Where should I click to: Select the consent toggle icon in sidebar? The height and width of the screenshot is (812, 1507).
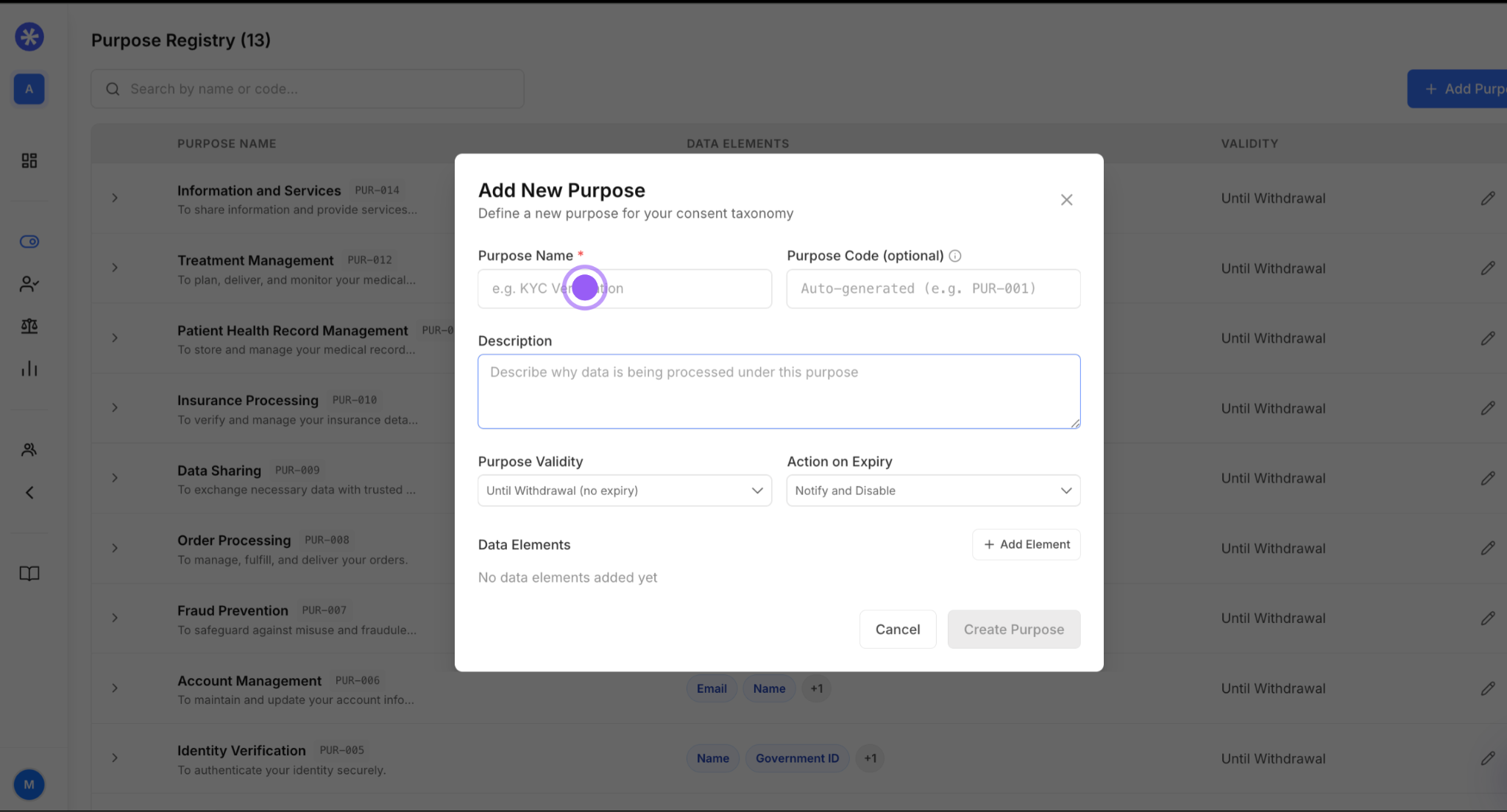click(x=29, y=242)
